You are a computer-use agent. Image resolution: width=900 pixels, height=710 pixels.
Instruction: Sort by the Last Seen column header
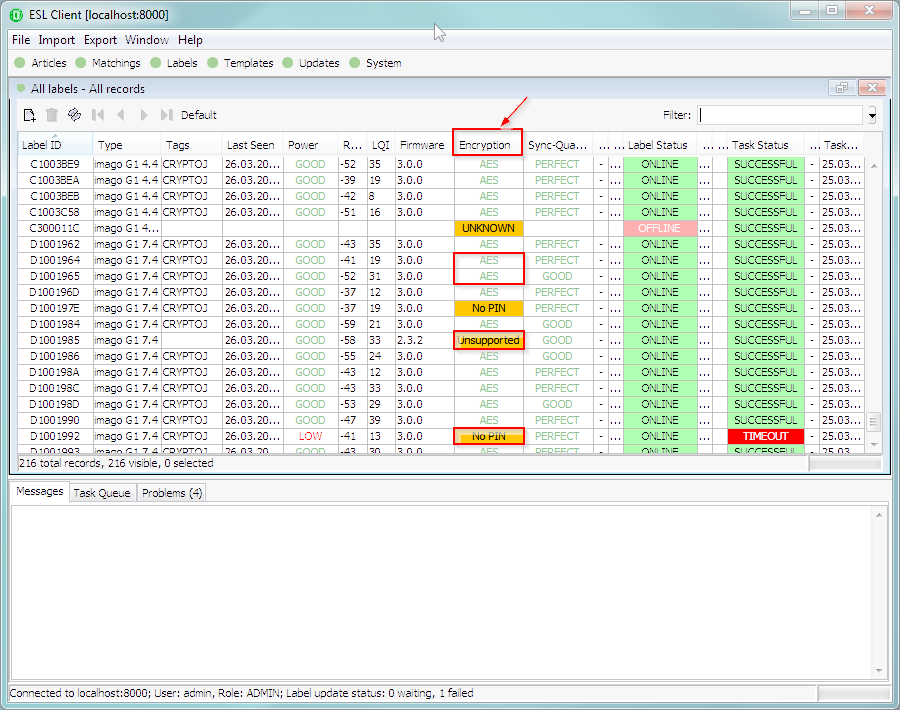[x=253, y=145]
